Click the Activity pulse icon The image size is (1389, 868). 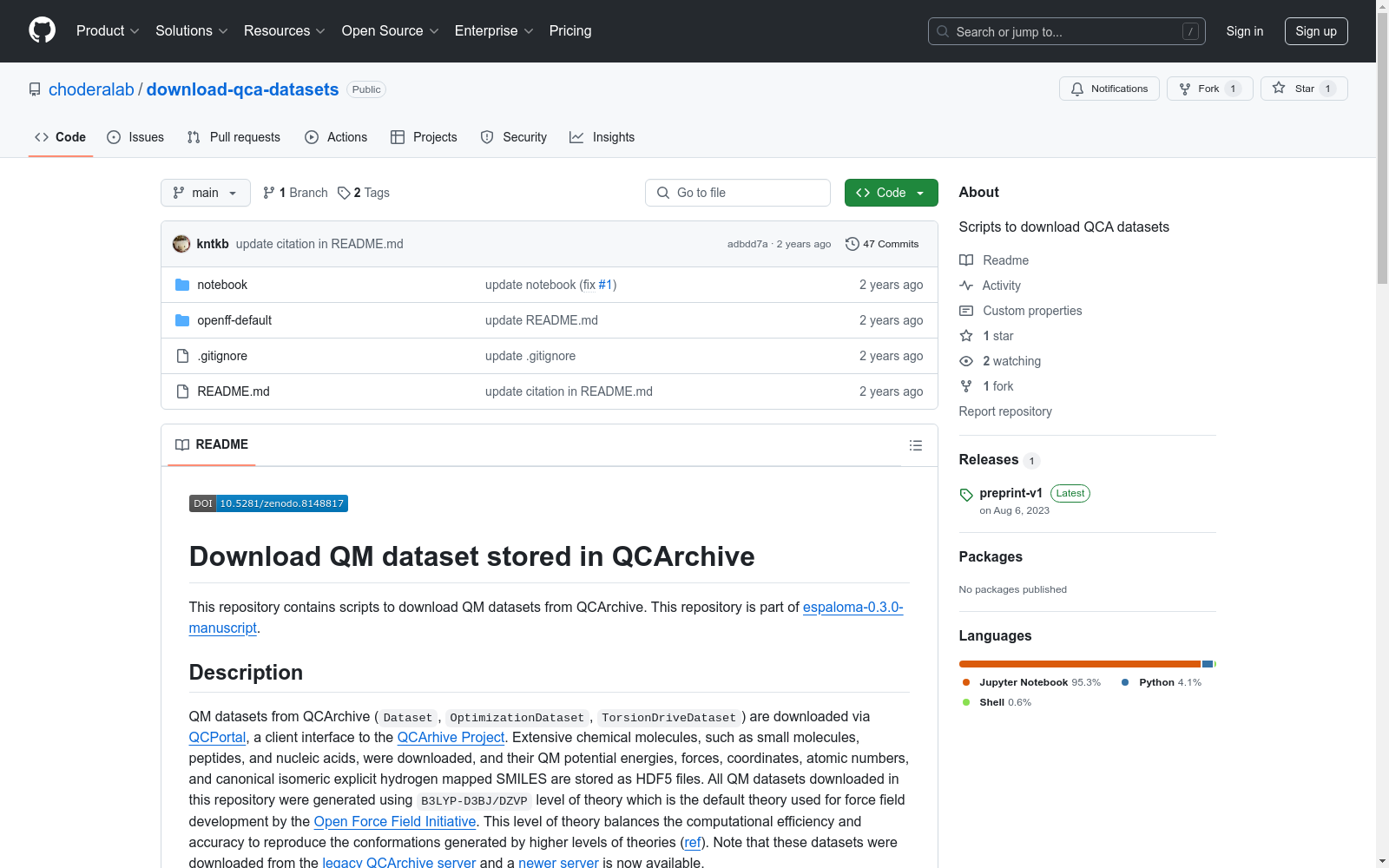coord(966,286)
